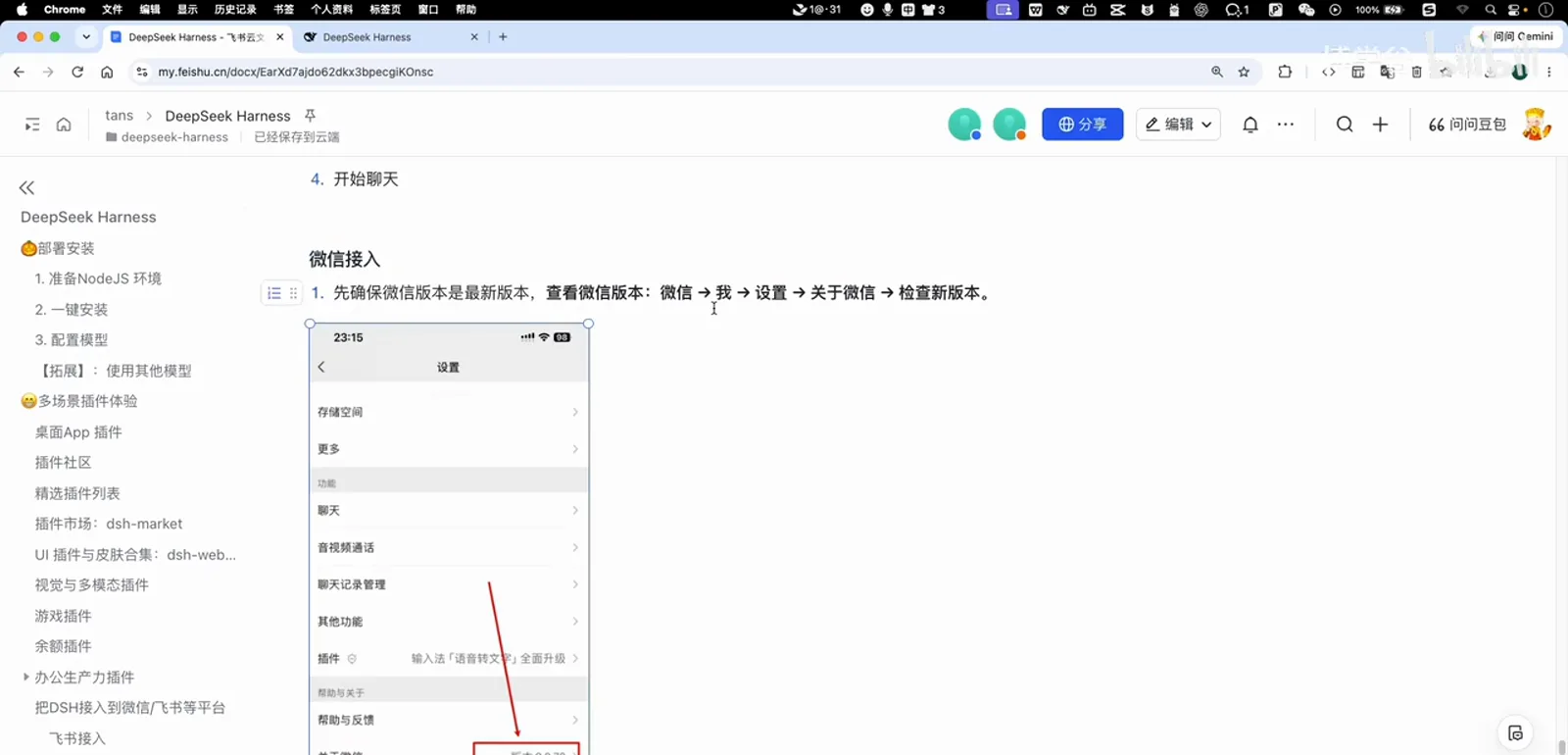1568x755 pixels.
Task: Open the more options ellipsis menu
Action: coord(1286,125)
